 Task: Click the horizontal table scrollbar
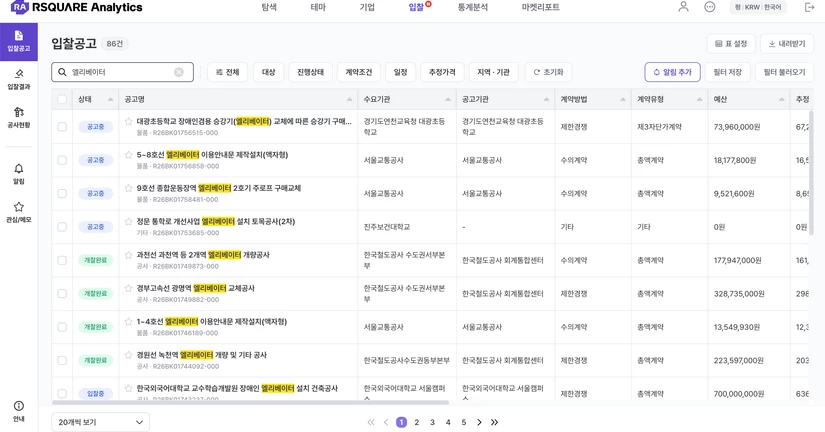250,403
